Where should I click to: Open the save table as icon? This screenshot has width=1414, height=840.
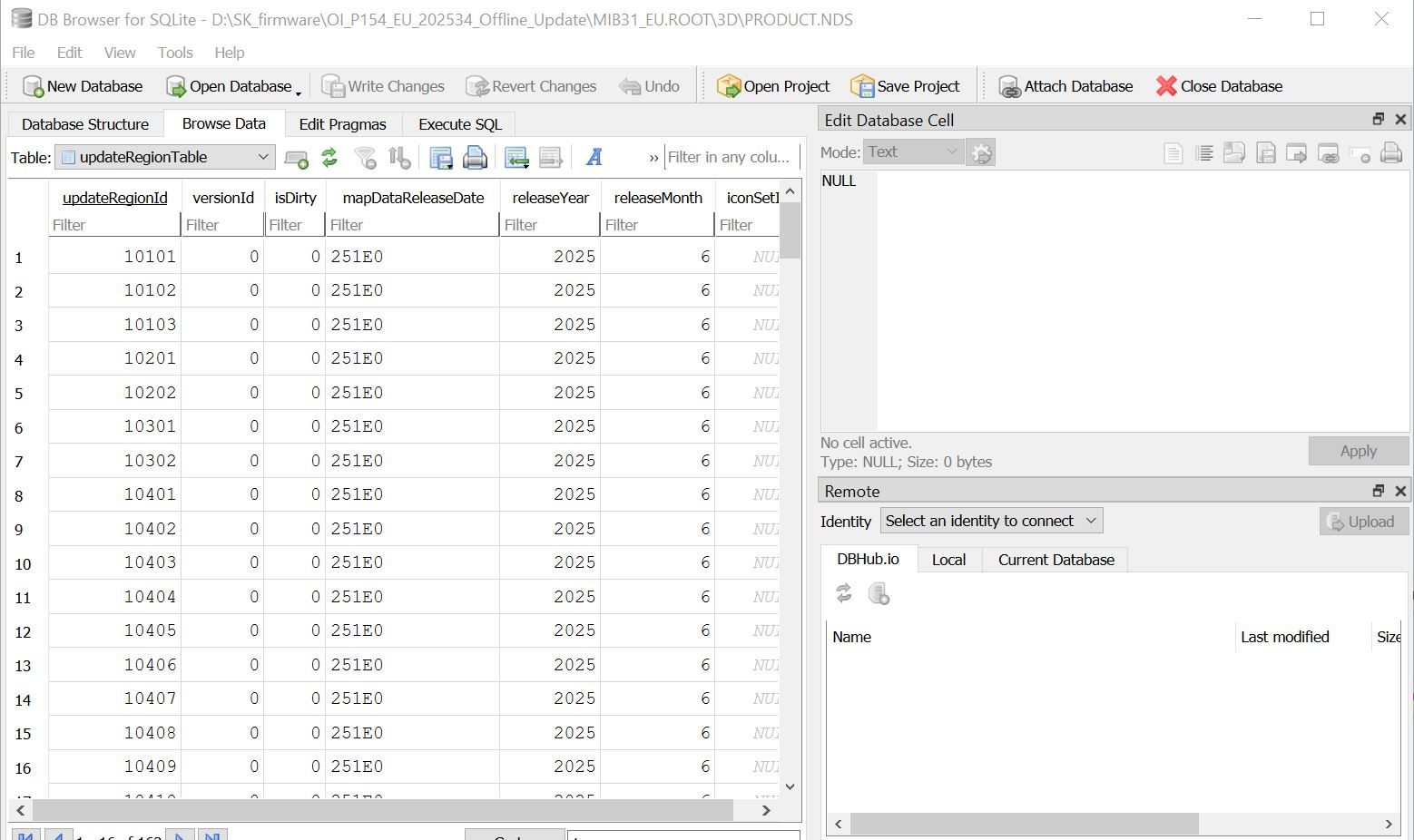tap(441, 158)
